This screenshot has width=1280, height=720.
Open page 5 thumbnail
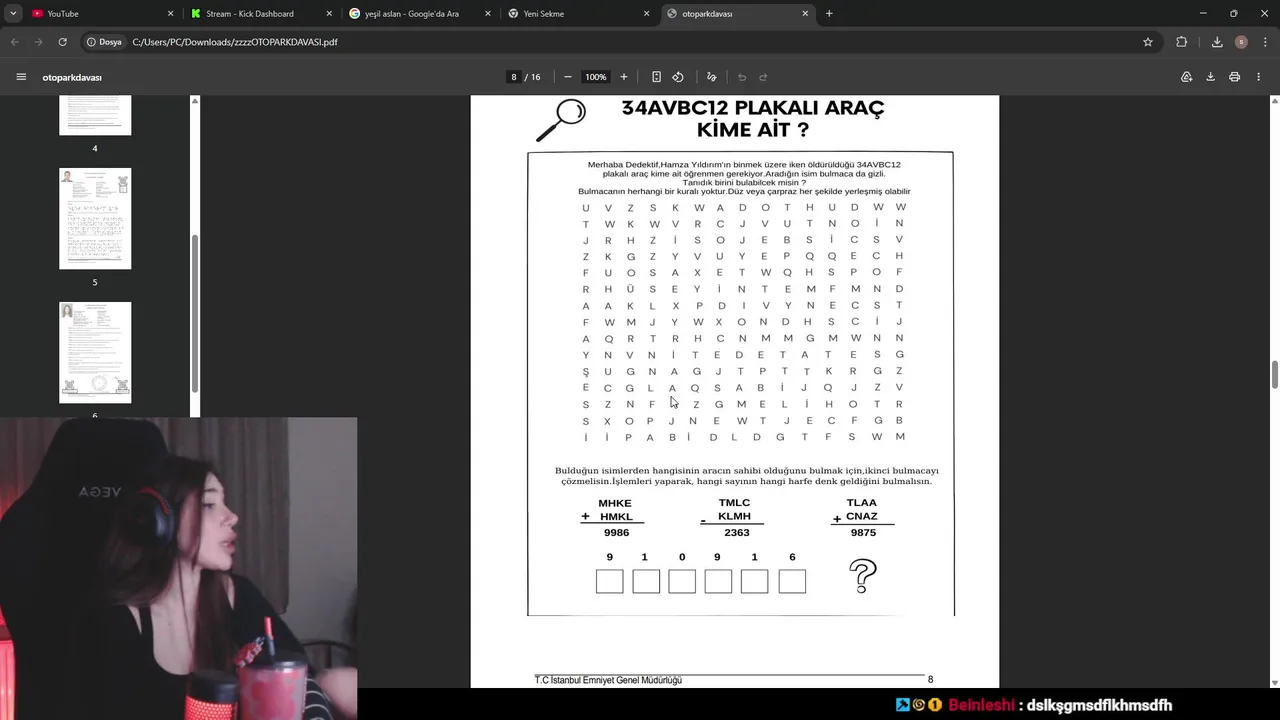coord(95,218)
